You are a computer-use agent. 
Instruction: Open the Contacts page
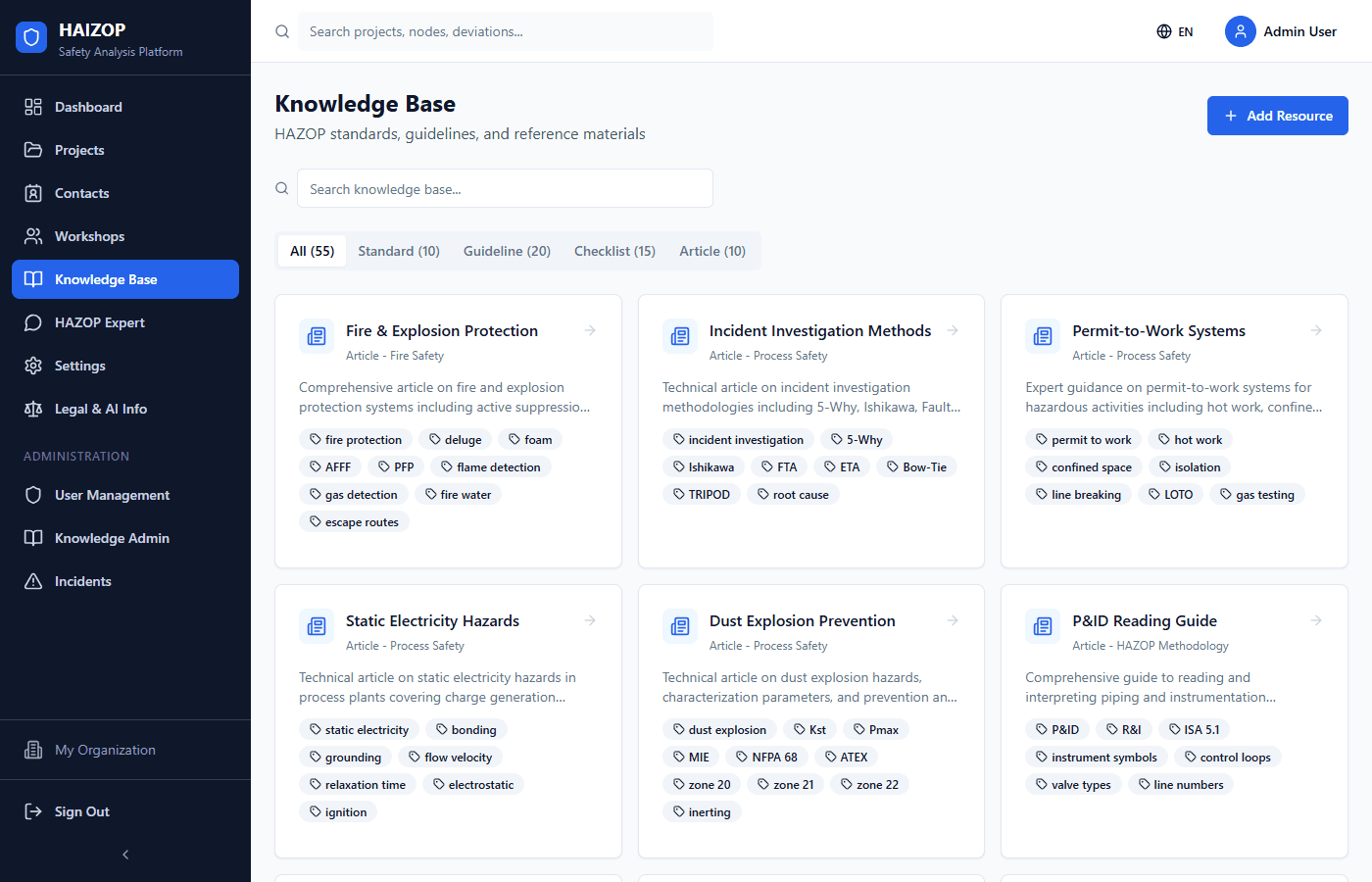(80, 192)
